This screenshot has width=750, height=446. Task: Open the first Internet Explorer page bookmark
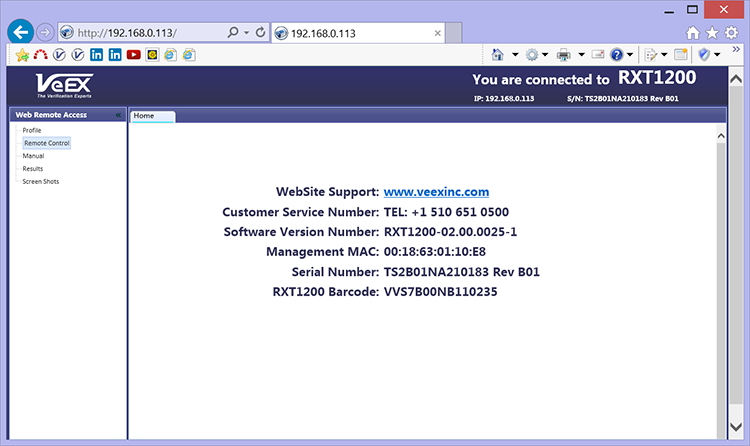170,55
